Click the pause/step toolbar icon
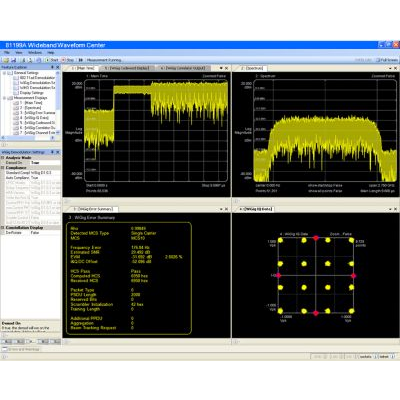 click(81, 60)
